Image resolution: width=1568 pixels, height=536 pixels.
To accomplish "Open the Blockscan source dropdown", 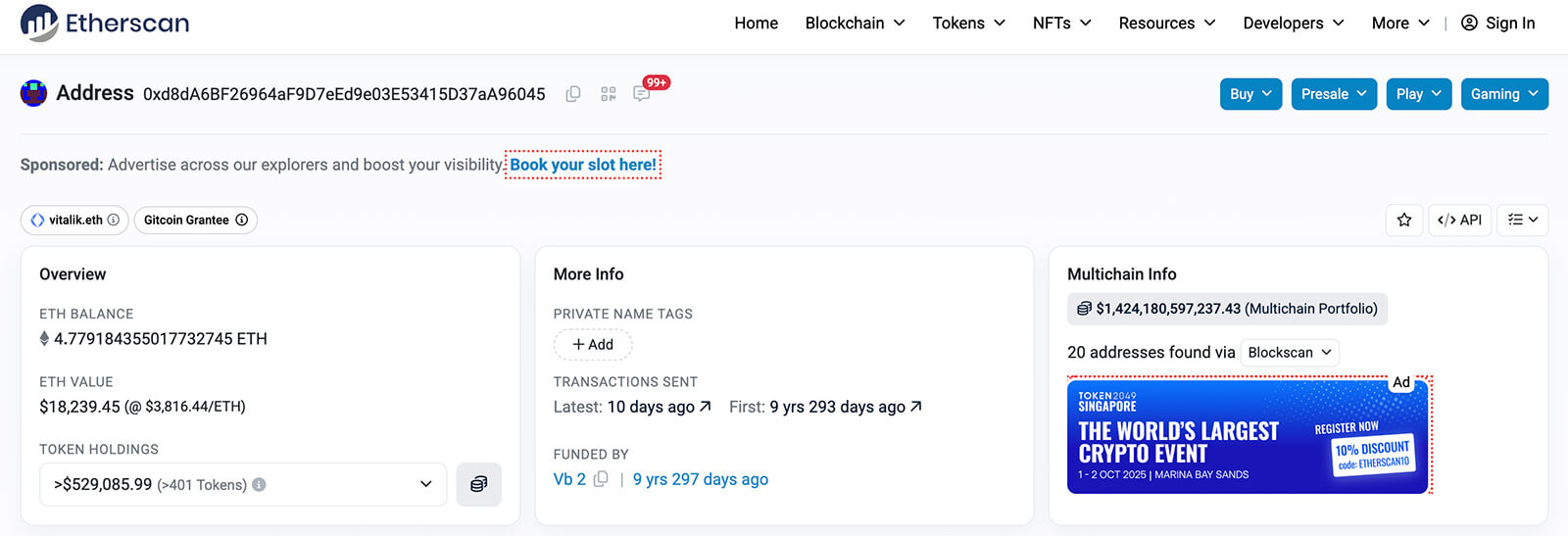I will 1289,353.
